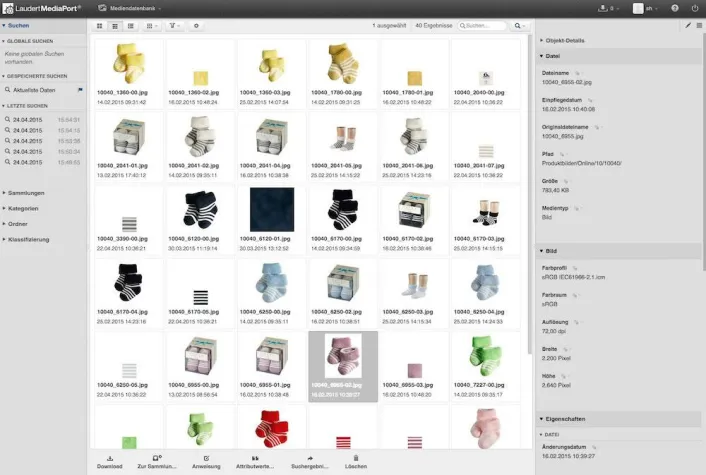706x475 pixels.
Task: Switch to thumbnail grid view
Action: pos(102,25)
